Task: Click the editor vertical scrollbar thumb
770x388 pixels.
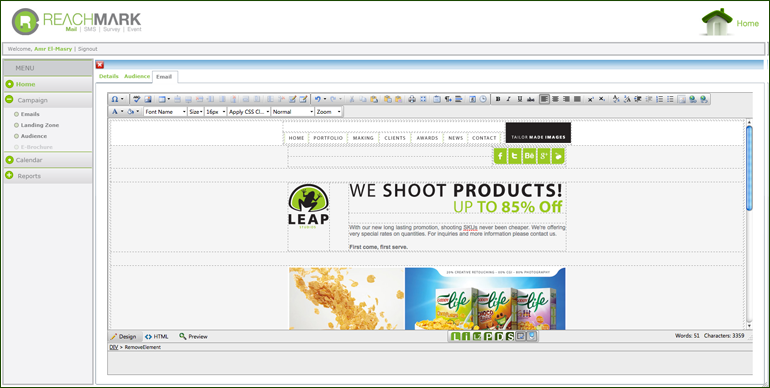Action: point(749,168)
